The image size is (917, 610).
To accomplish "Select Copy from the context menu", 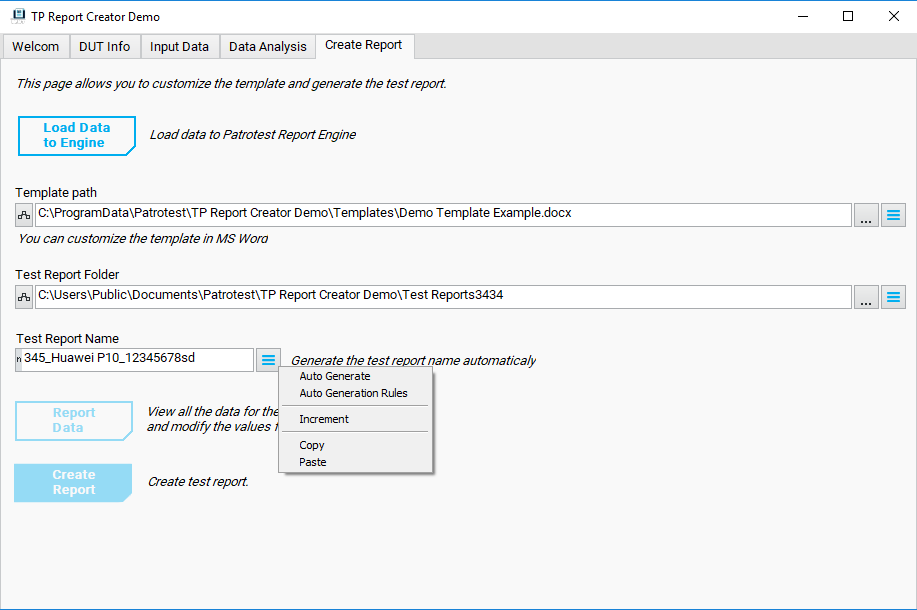I will [312, 446].
